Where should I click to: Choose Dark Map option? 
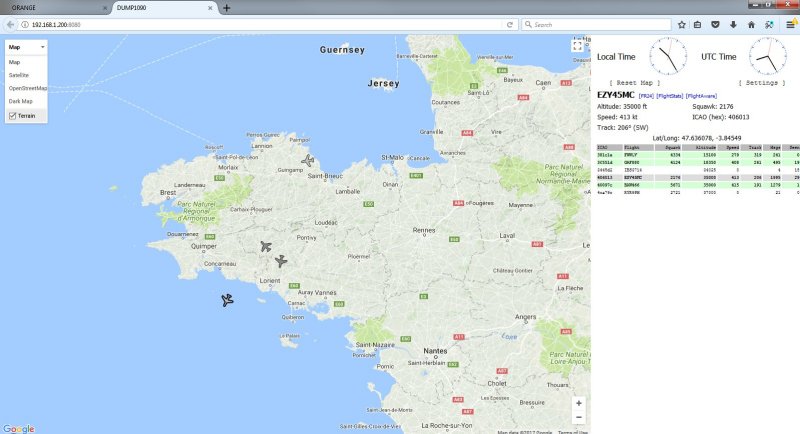click(20, 101)
